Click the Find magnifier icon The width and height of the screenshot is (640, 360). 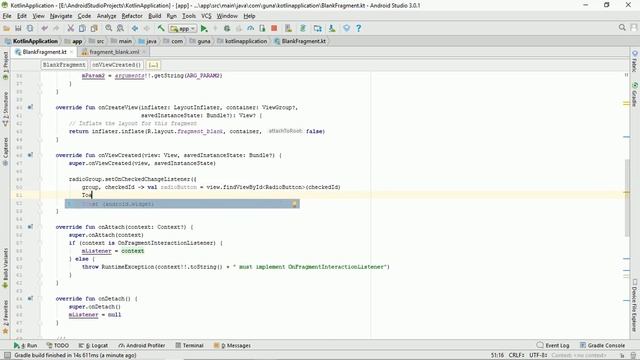(109, 28)
